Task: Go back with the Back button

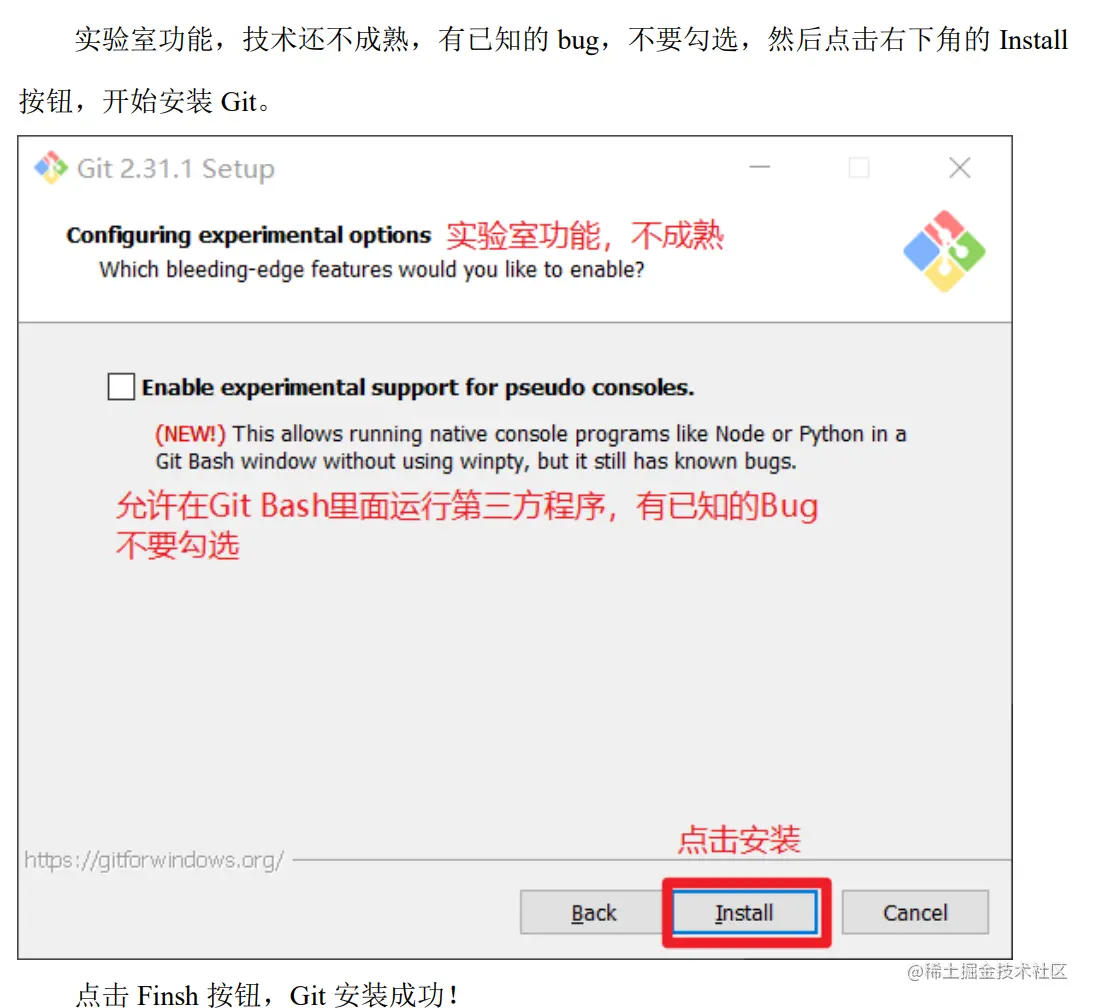Action: coord(593,912)
